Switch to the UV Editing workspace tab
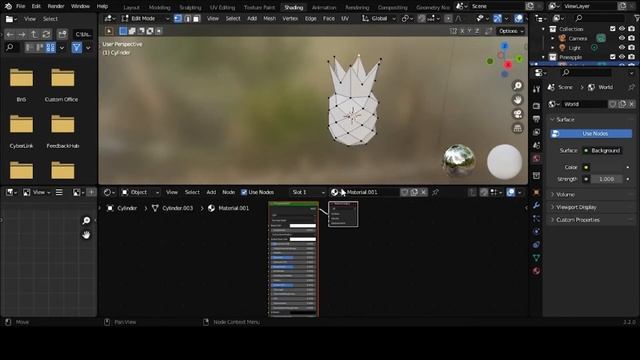This screenshot has width=640, height=360. click(222, 8)
